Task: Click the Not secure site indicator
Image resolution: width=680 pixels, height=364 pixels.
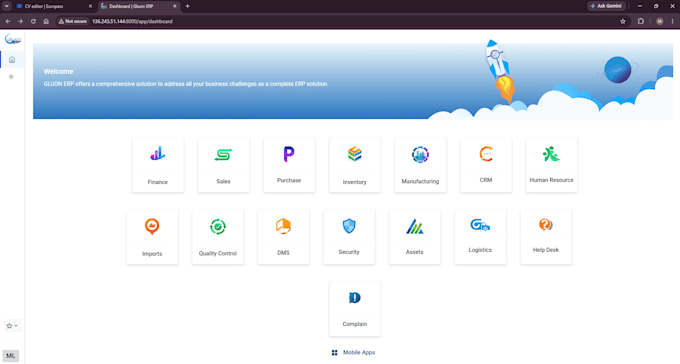Action: tap(73, 21)
